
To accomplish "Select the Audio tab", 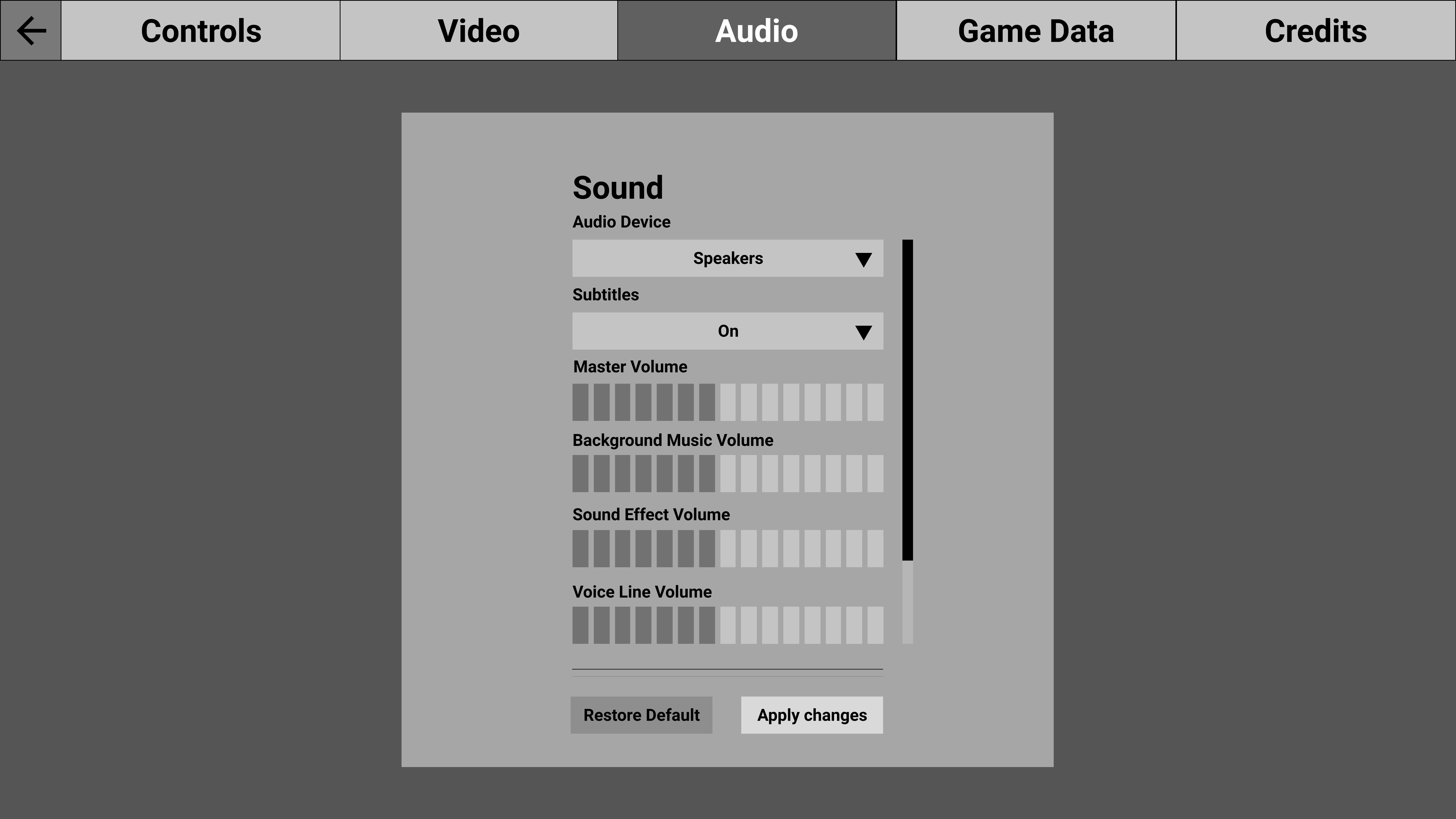I will click(x=757, y=31).
